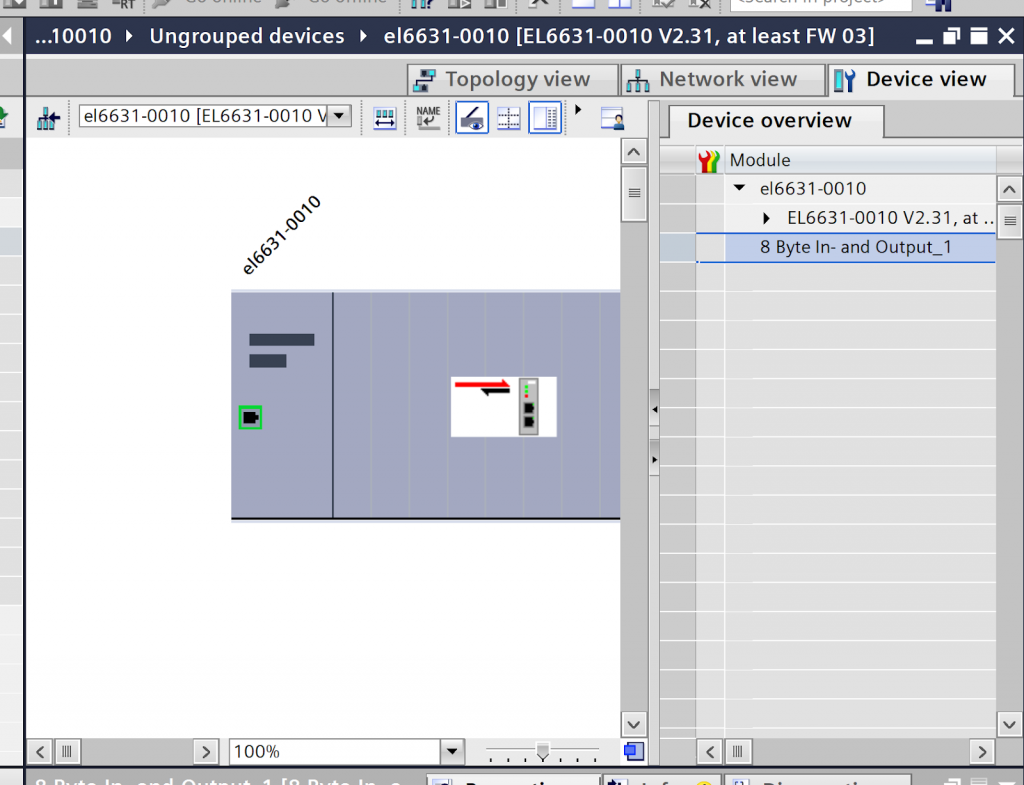Select the EL6631 module image in rack
Image resolution: width=1024 pixels, height=785 pixels.
[503, 406]
